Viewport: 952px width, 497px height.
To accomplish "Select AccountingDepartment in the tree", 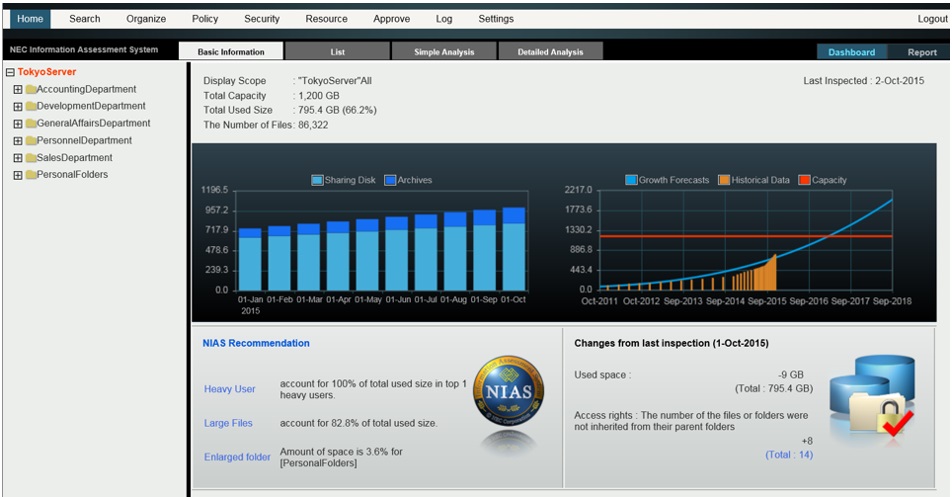I will click(x=86, y=89).
